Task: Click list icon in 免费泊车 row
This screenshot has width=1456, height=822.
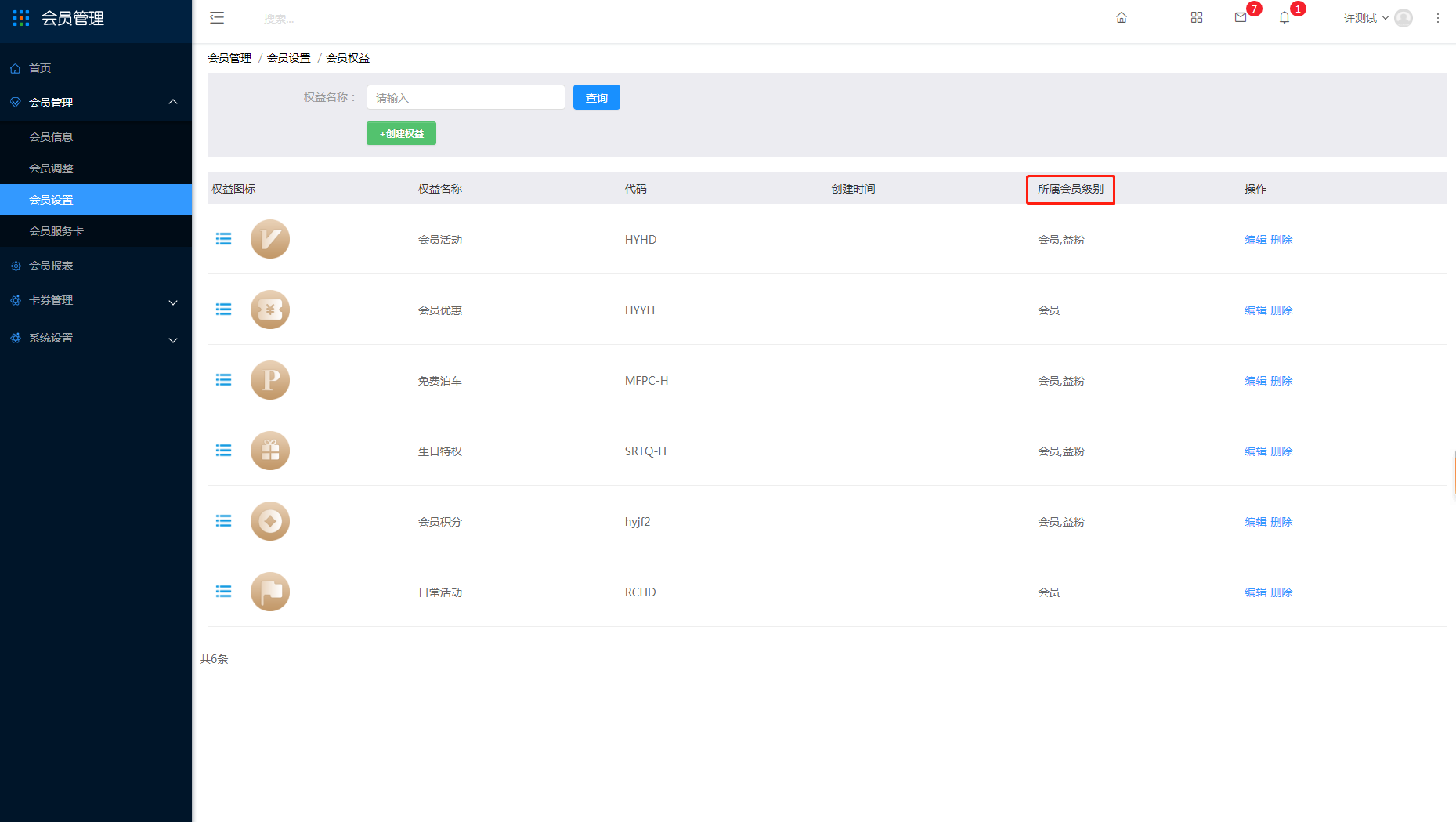Action: [224, 380]
